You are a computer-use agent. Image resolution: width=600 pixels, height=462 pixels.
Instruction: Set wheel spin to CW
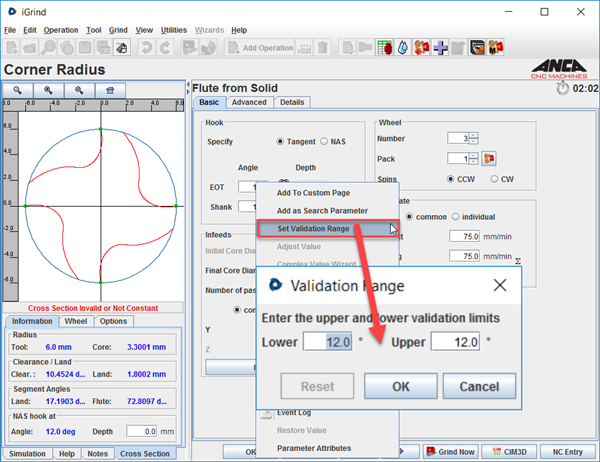point(495,179)
